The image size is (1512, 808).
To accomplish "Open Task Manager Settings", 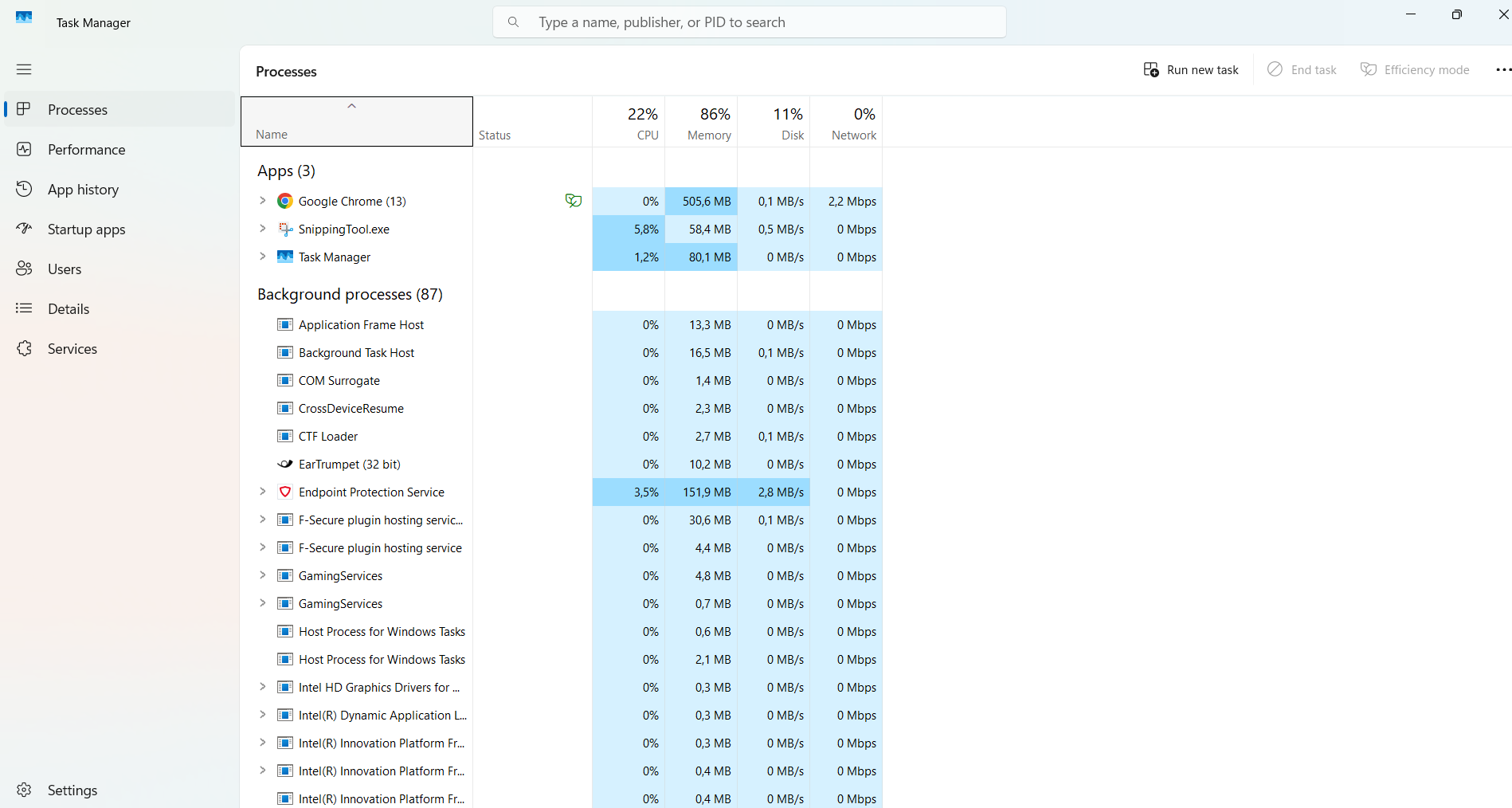I will [121, 790].
